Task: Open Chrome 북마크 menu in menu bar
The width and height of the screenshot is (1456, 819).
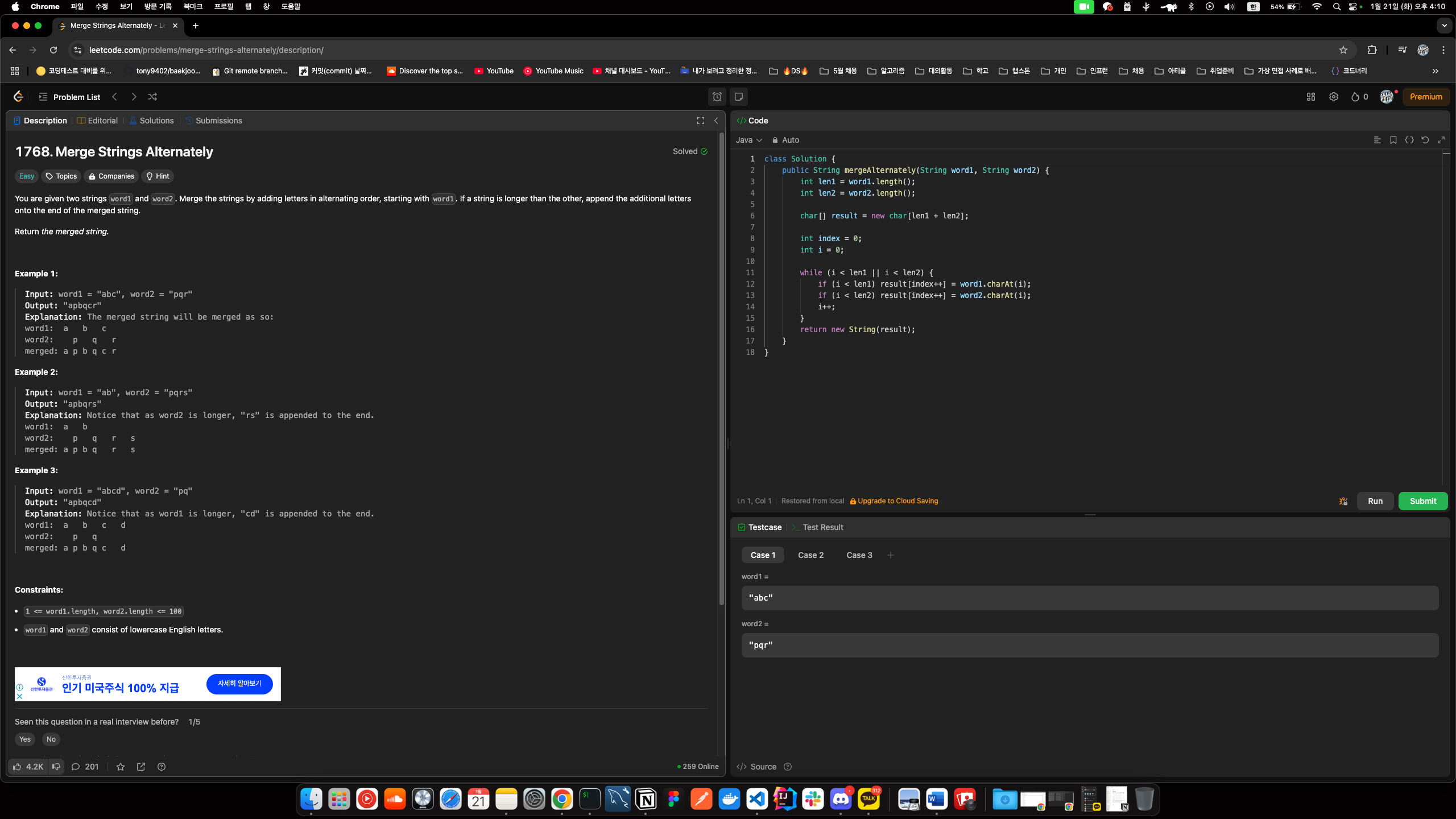Action: point(193,6)
